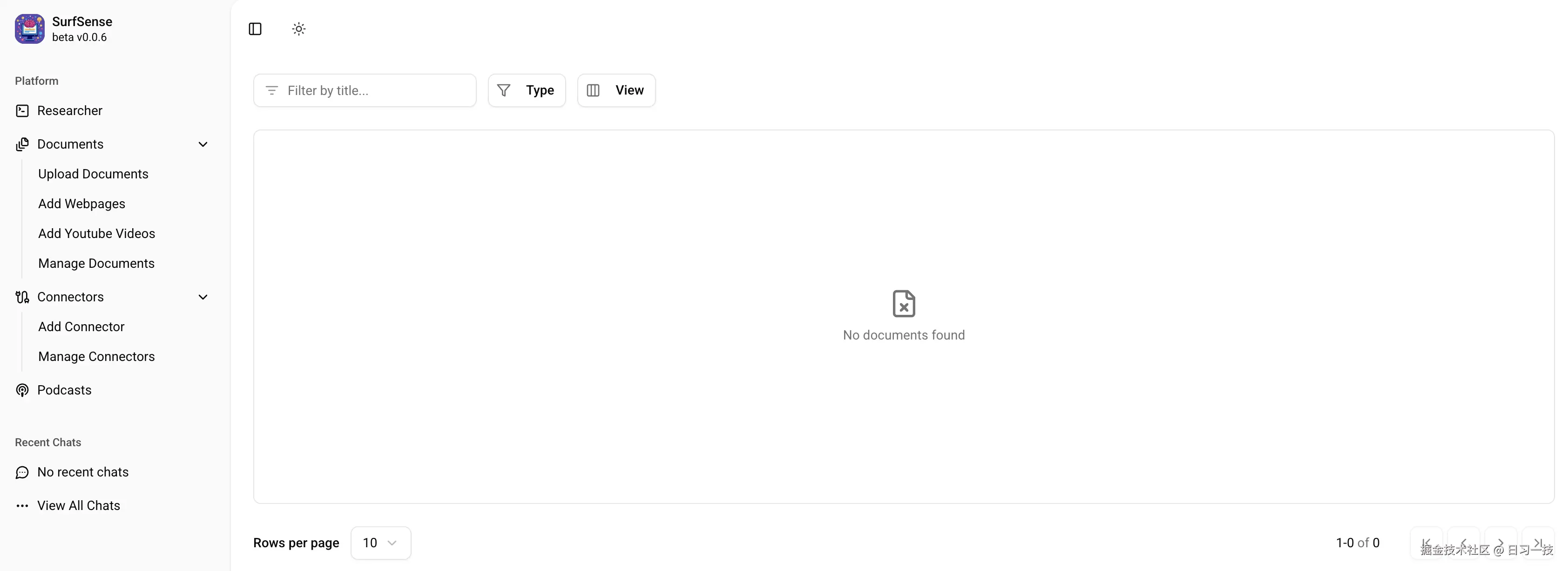The height and width of the screenshot is (571, 1568).
Task: Open Upload Documents from the sidebar
Action: [x=93, y=174]
